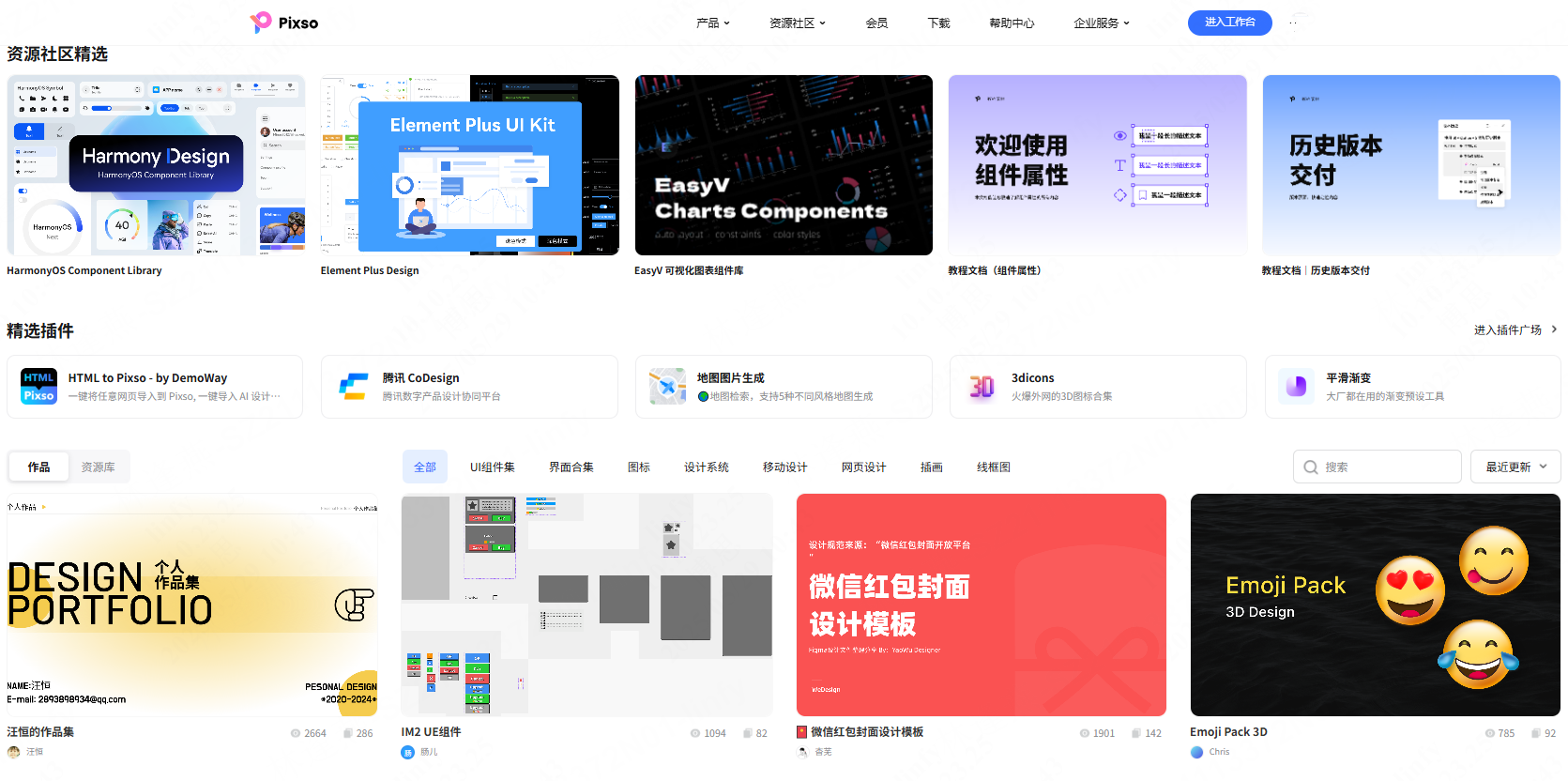Open 教程文档（组件属性）title link
The height and width of the screenshot is (781, 1568).
click(997, 270)
